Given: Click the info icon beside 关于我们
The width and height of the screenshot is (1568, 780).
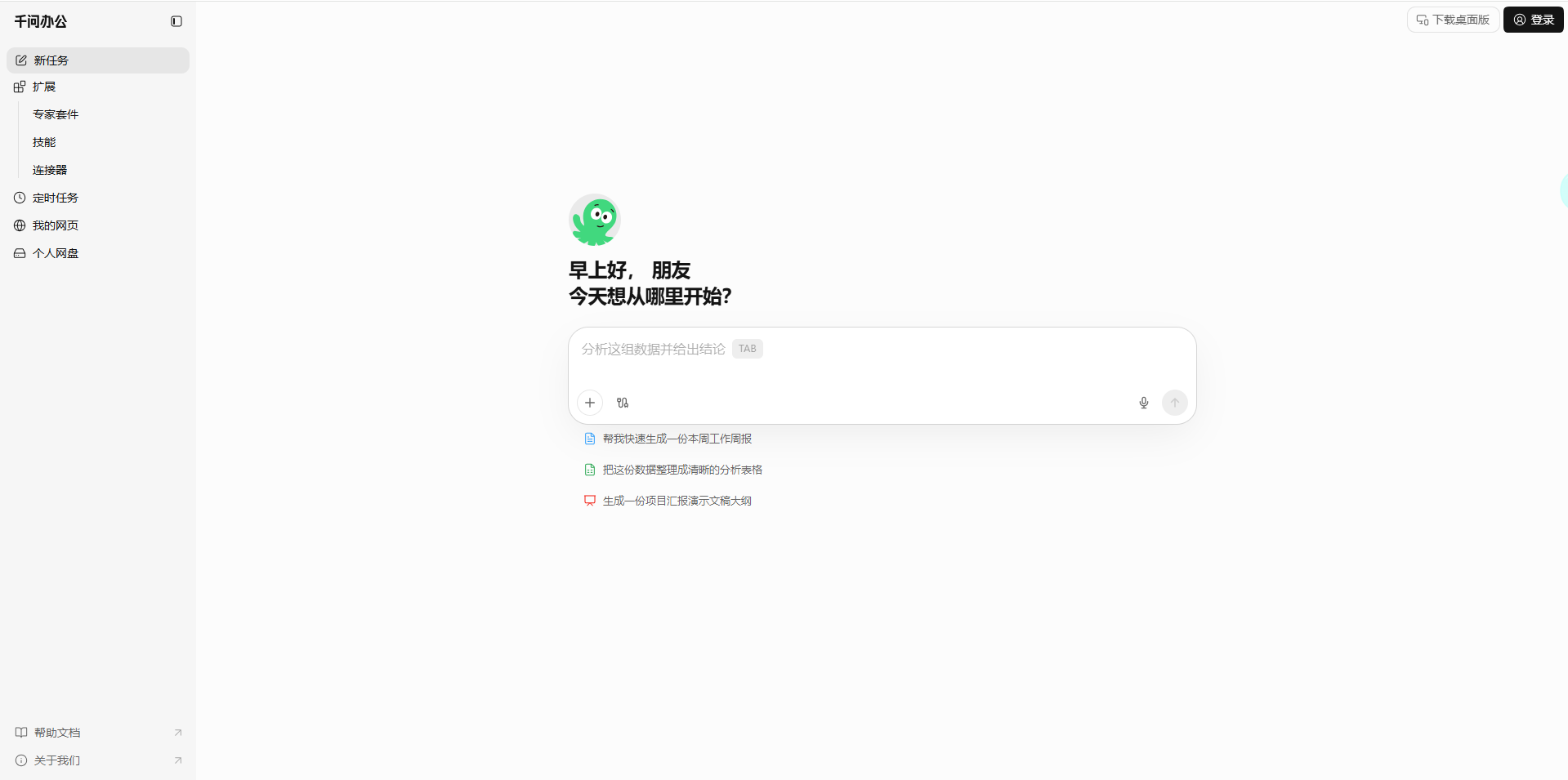Looking at the screenshot, I should tap(21, 760).
